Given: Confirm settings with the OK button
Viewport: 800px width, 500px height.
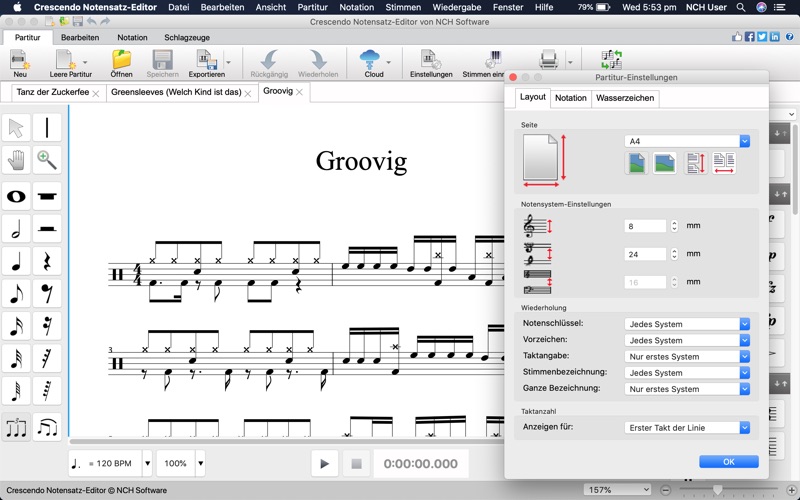Looking at the screenshot, I should pos(729,461).
